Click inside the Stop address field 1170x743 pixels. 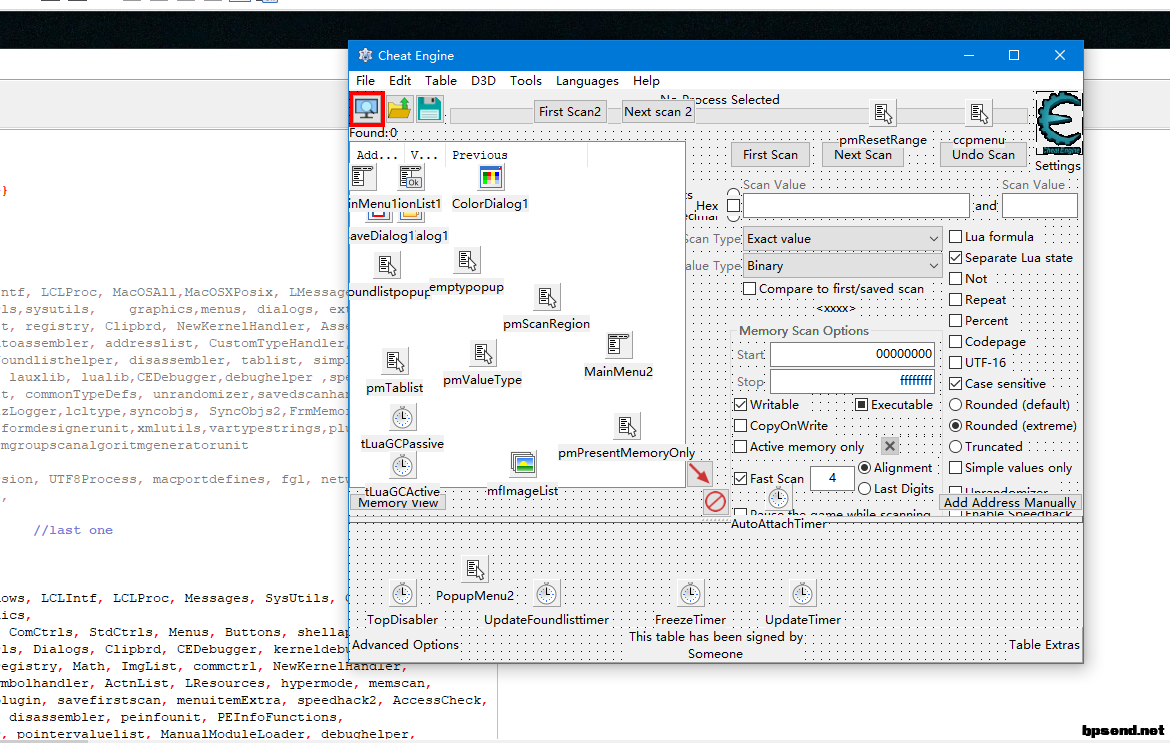852,381
